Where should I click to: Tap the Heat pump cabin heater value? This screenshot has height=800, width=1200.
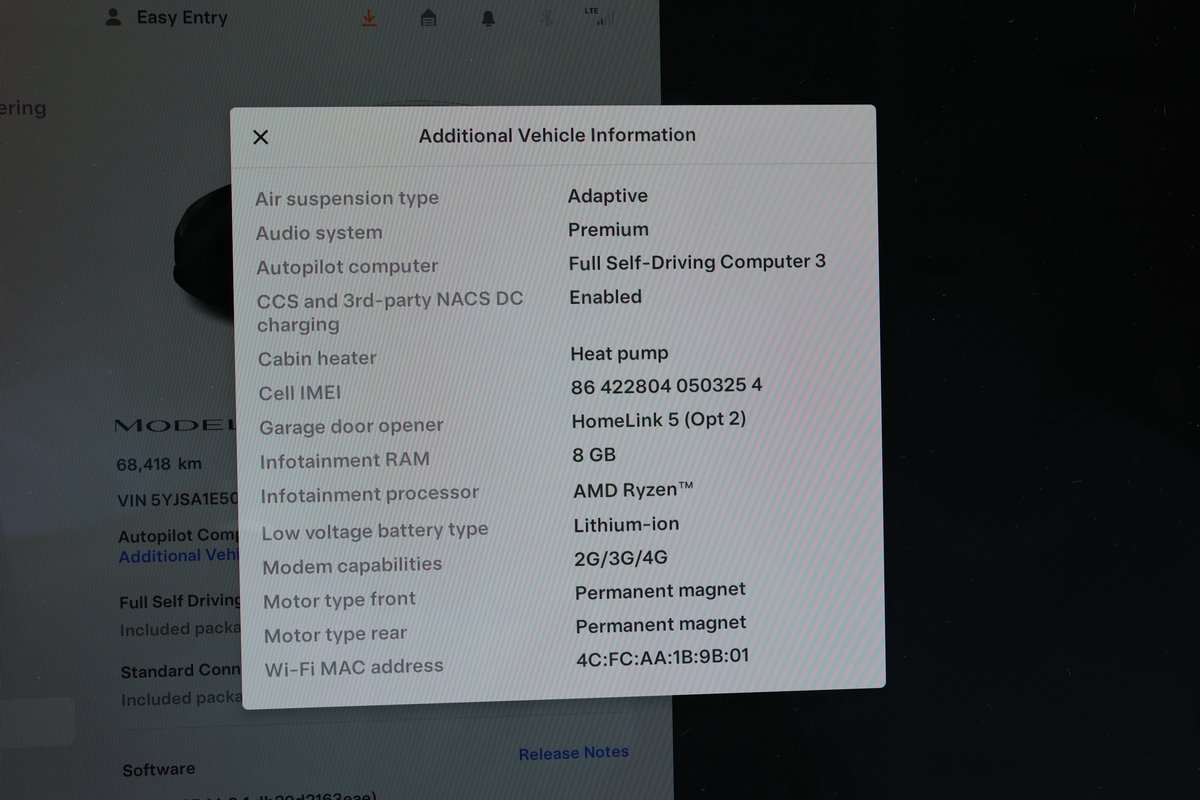[619, 353]
